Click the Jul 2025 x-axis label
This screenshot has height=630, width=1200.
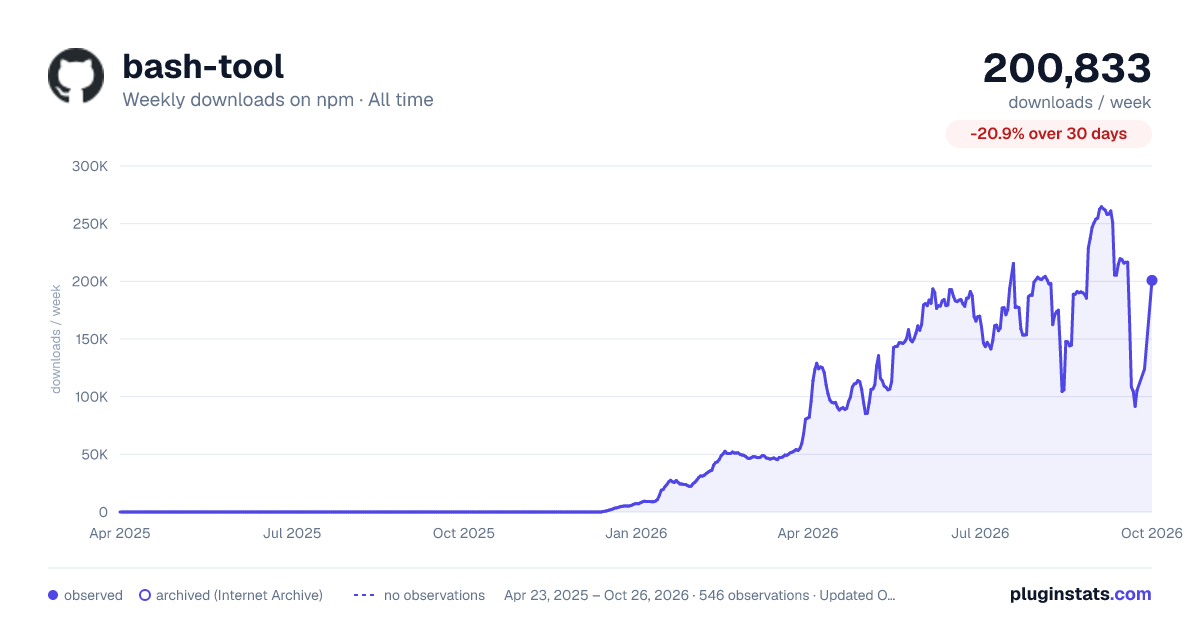tap(292, 533)
